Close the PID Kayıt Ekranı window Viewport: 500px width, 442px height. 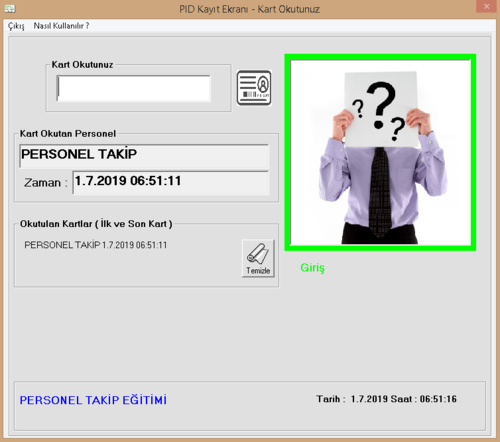(486, 6)
